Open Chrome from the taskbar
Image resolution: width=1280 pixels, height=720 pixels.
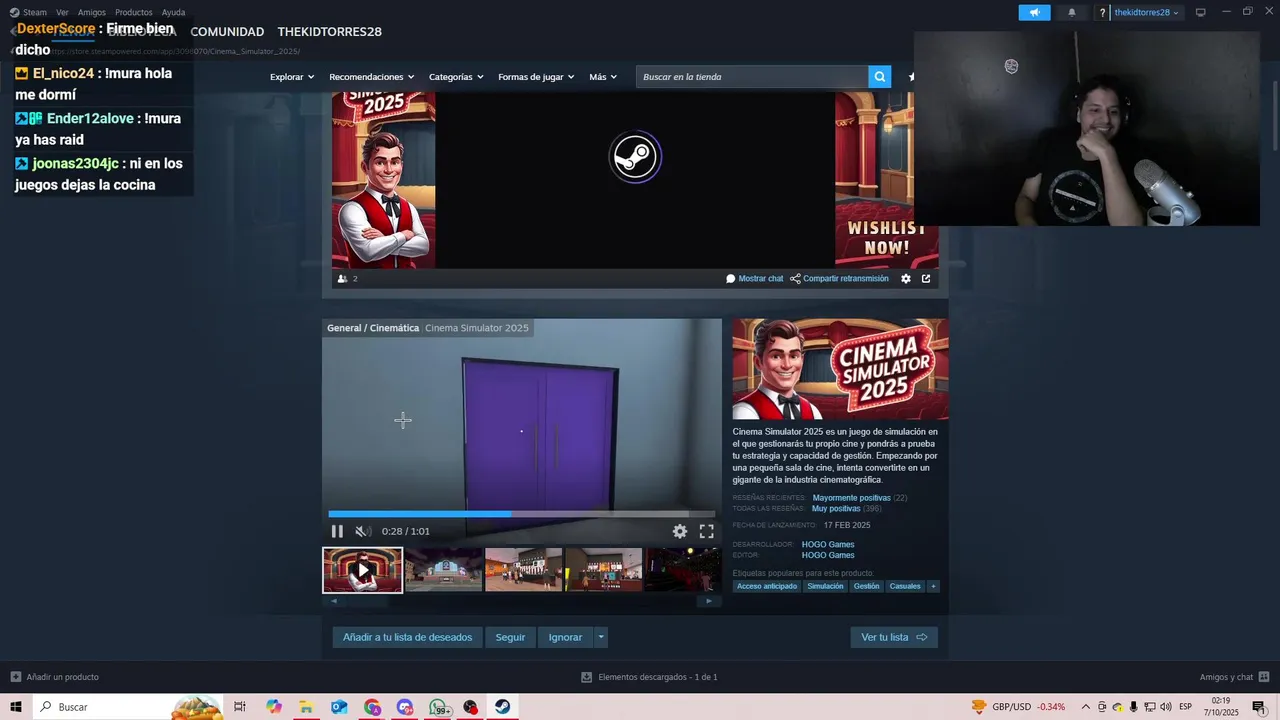[x=372, y=707]
